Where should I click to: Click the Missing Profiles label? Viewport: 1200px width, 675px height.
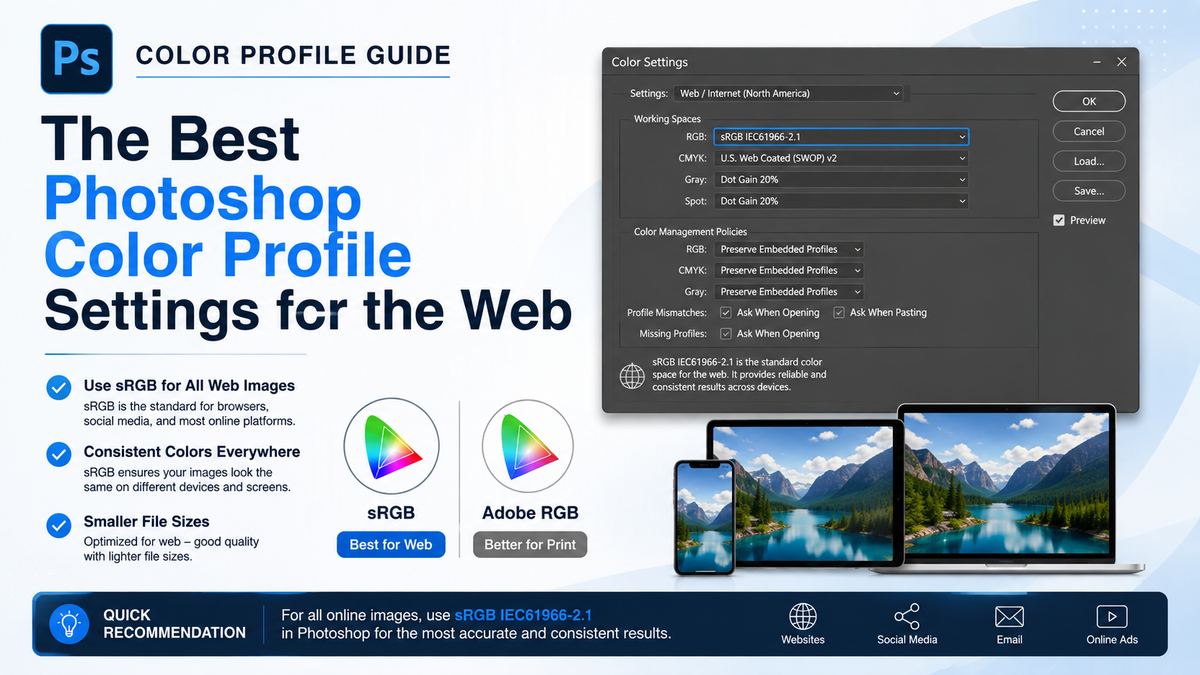(x=673, y=334)
